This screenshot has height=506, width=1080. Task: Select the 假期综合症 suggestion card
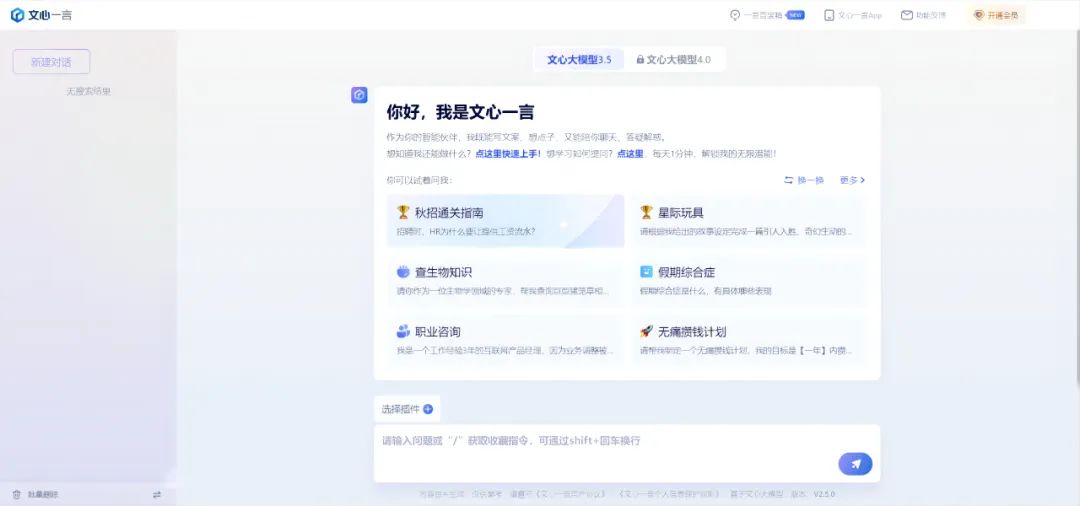(x=749, y=281)
